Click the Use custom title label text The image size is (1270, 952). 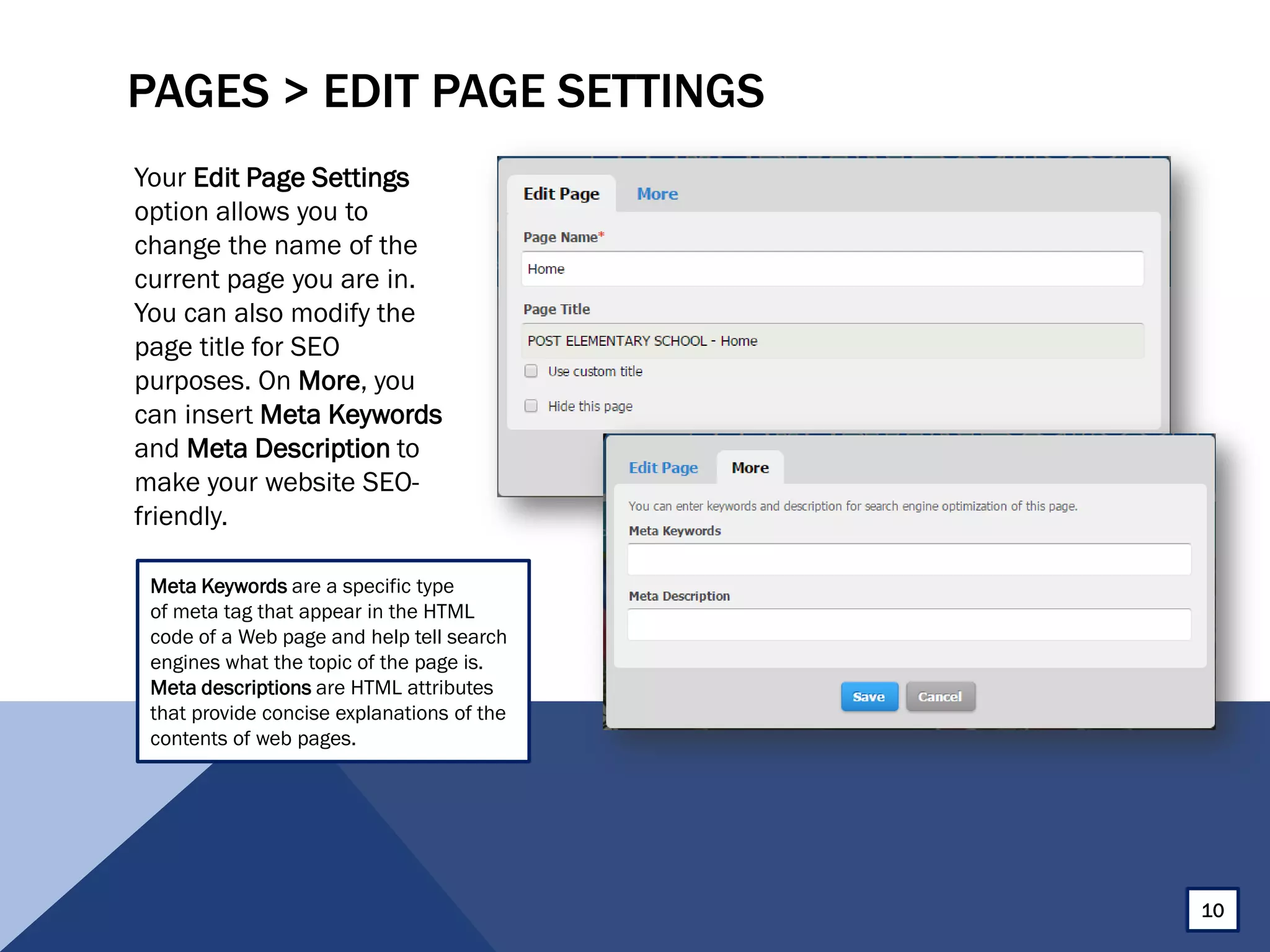click(595, 371)
